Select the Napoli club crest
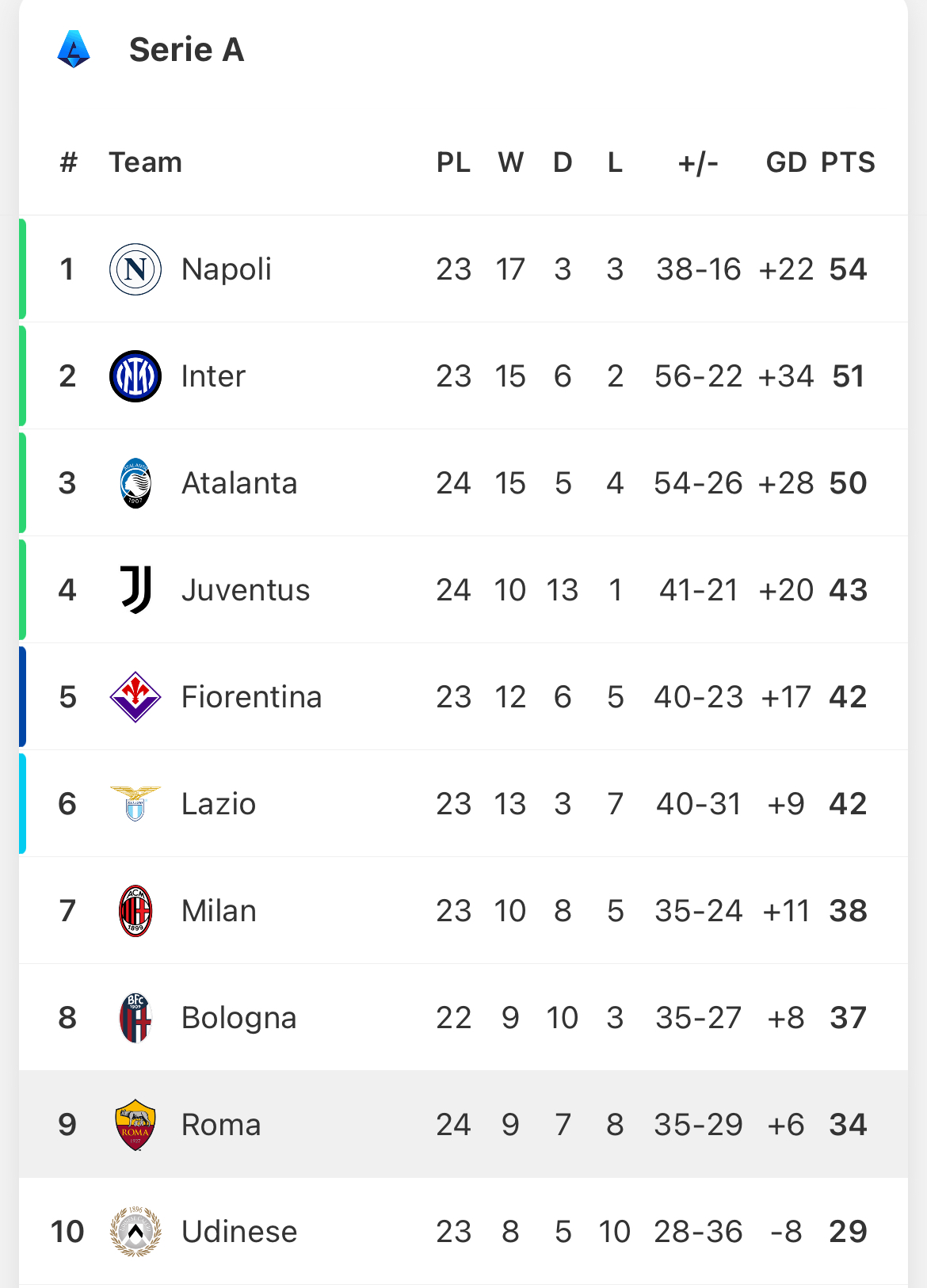This screenshot has height=1288, width=927. (x=135, y=269)
